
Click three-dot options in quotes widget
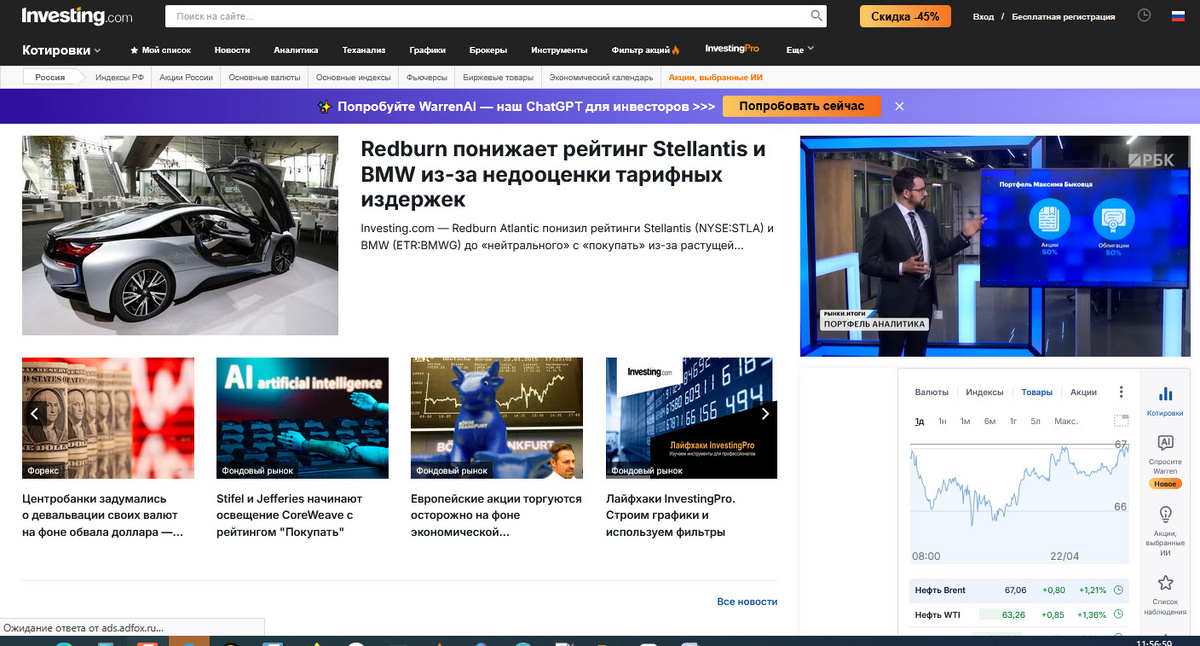pos(1121,392)
